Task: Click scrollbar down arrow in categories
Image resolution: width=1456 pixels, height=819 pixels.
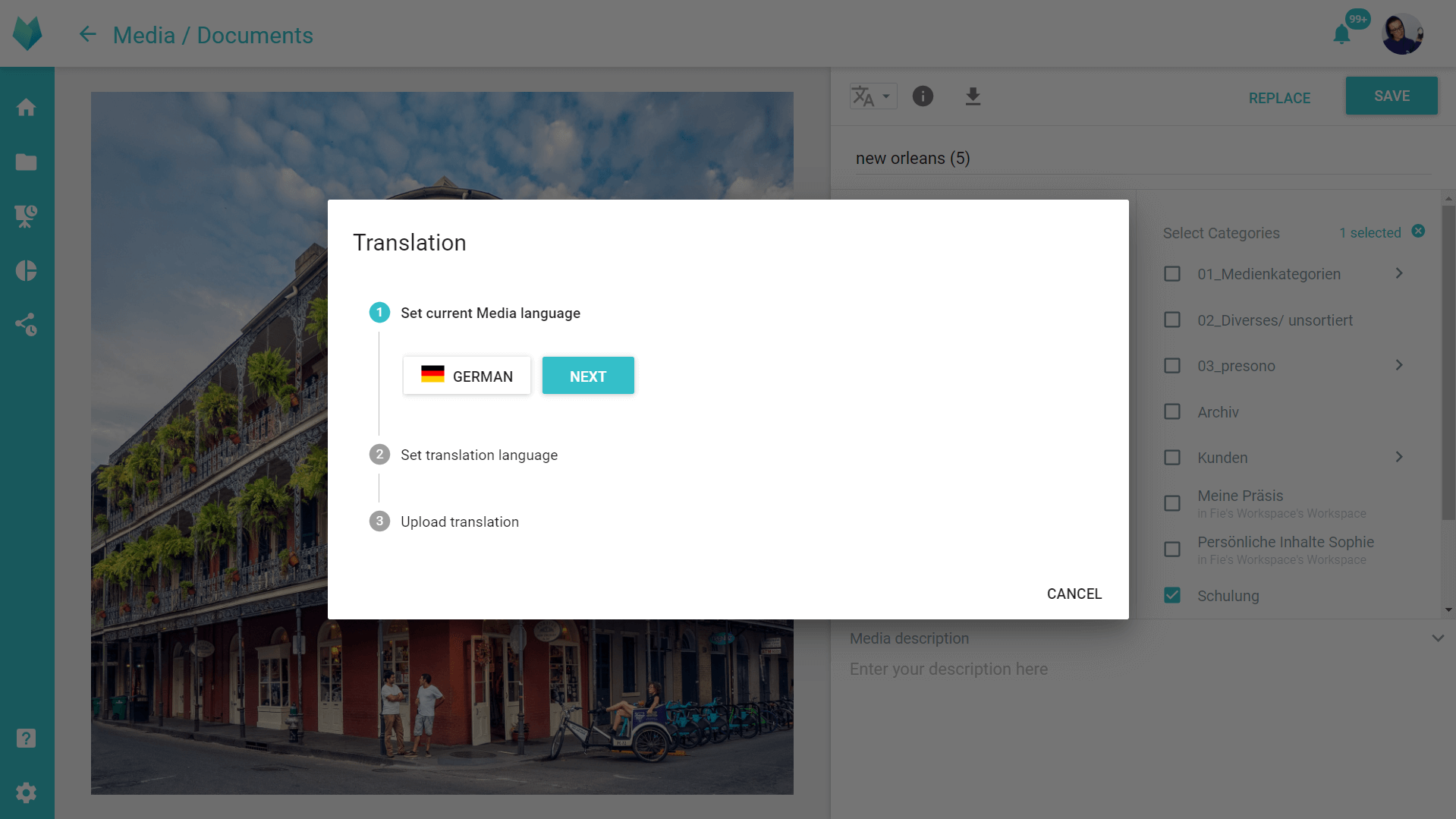Action: [1448, 610]
